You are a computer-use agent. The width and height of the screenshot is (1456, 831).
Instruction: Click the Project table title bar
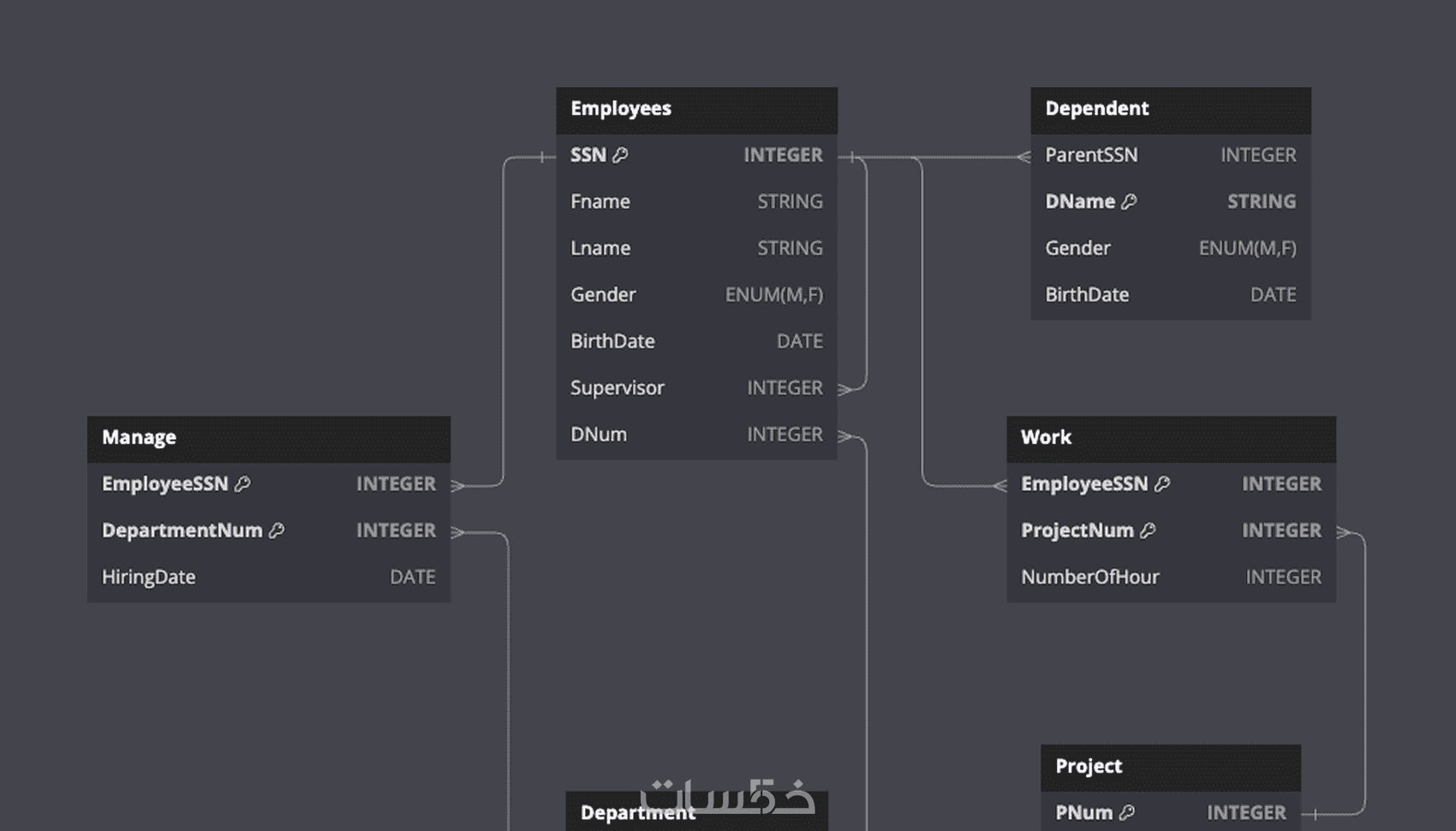1170,767
